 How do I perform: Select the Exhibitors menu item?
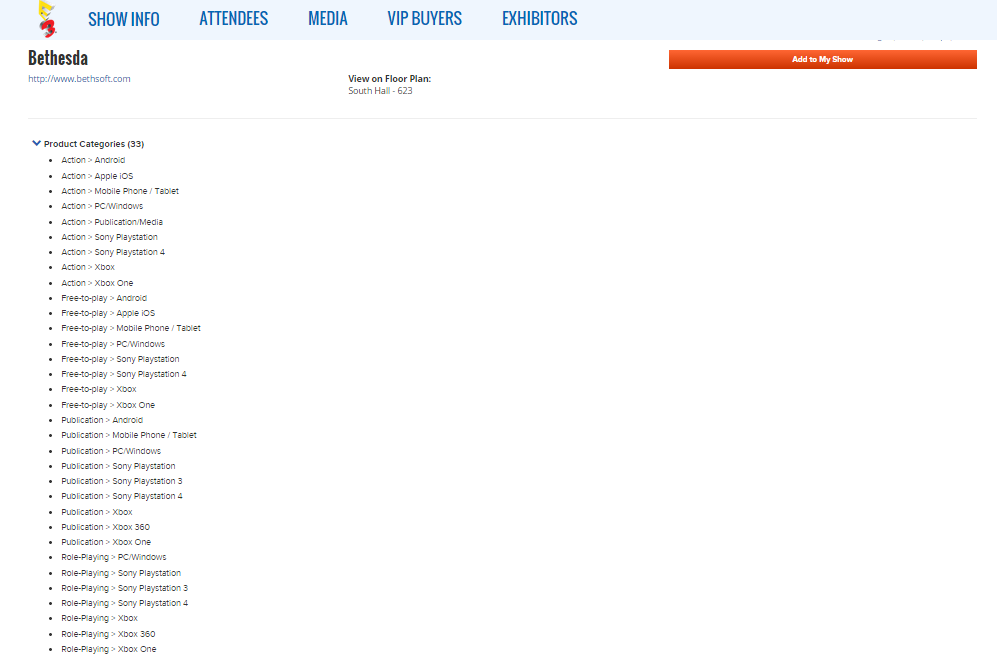(x=539, y=19)
